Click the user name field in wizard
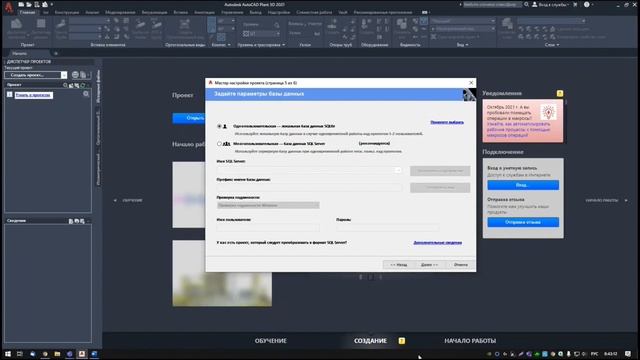Screen dimensions: 640x360 tap(268, 227)
